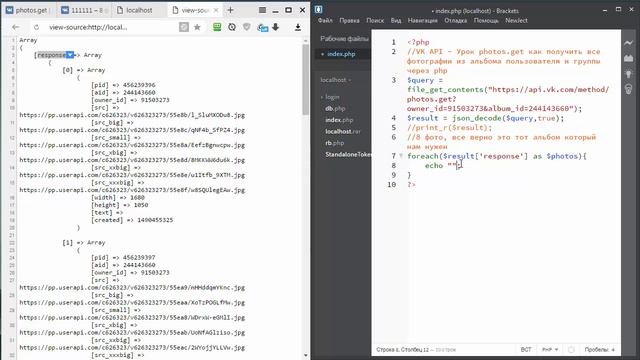Click the [height] => 1050 row
The image size is (640, 360).
pyautogui.click(x=120, y=205)
